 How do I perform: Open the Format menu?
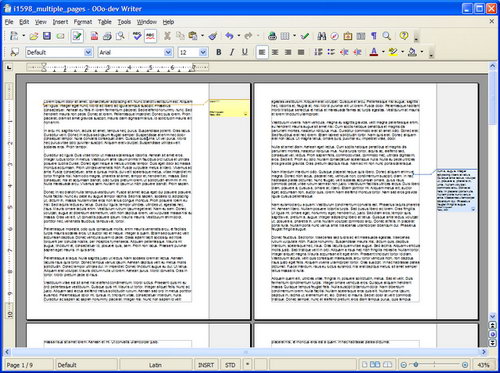click(x=83, y=22)
